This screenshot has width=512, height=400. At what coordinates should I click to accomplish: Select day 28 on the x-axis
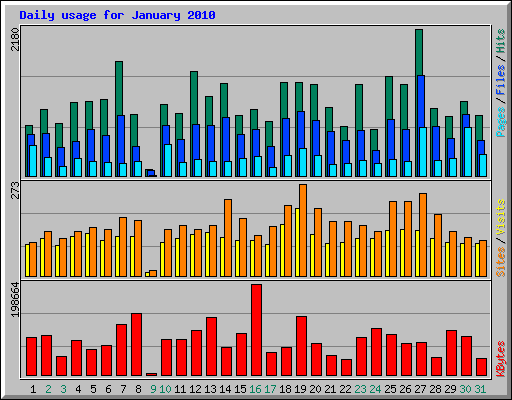pos(435,389)
